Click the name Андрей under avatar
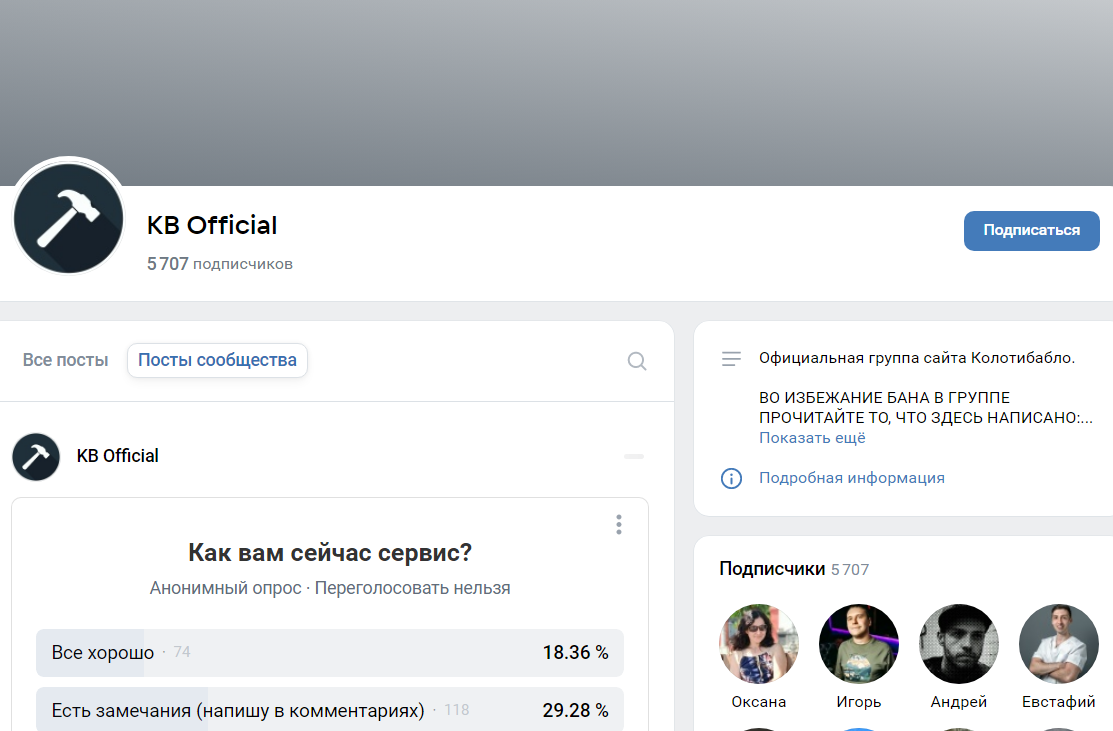Image resolution: width=1113 pixels, height=731 pixels. tap(959, 702)
